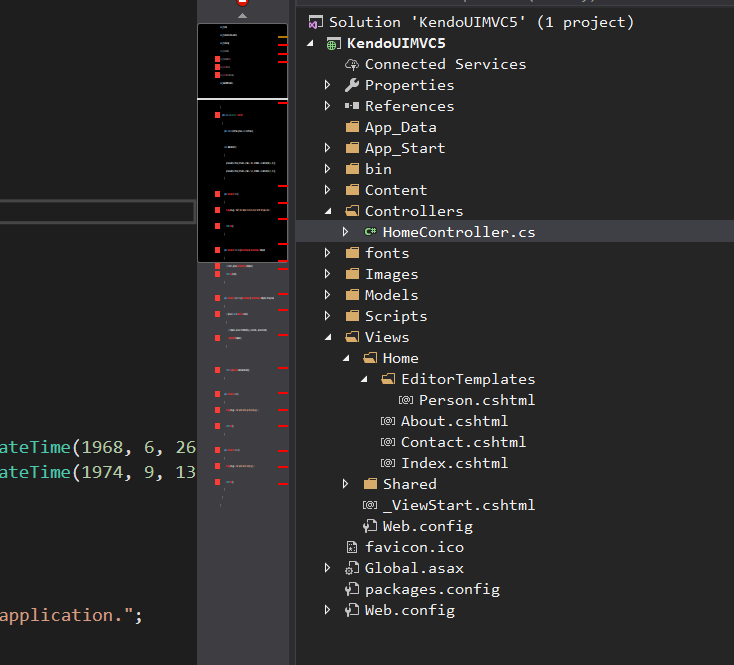Click the Solution 'KendoUIMVC5' root node
The height and width of the screenshot is (665, 734).
coord(481,22)
